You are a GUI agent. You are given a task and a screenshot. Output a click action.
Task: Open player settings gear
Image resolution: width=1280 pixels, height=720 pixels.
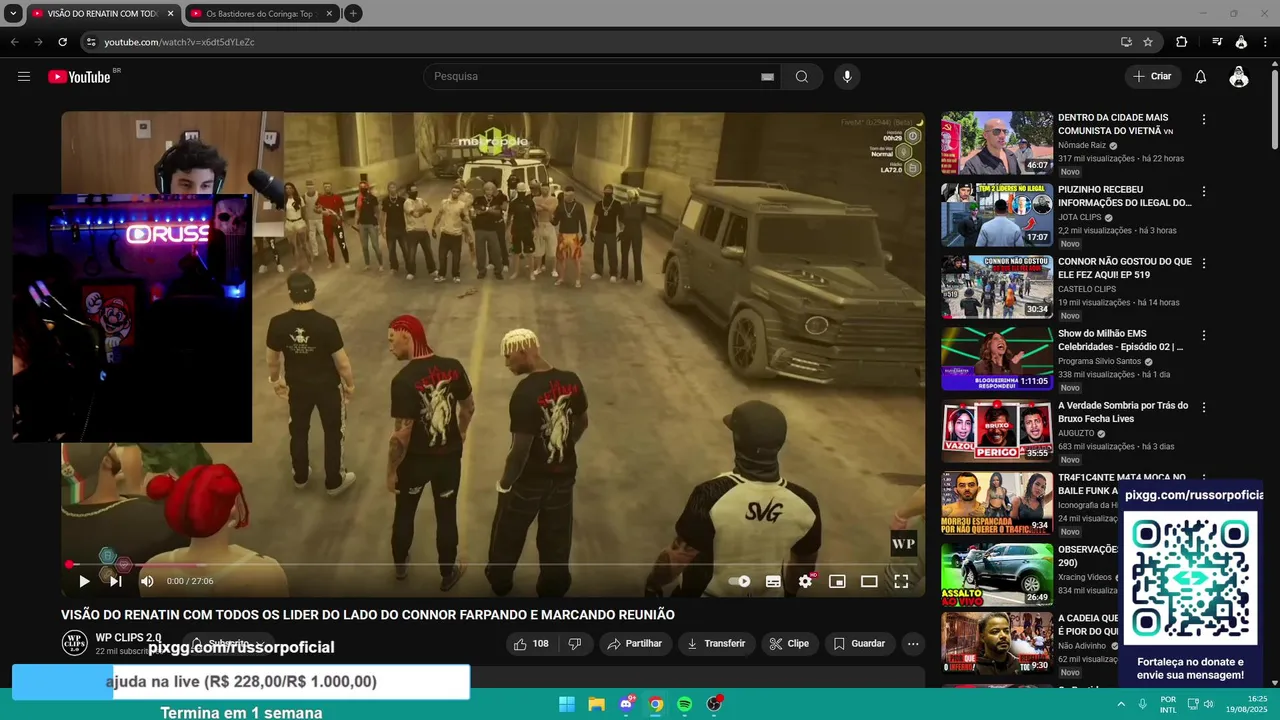(x=805, y=581)
